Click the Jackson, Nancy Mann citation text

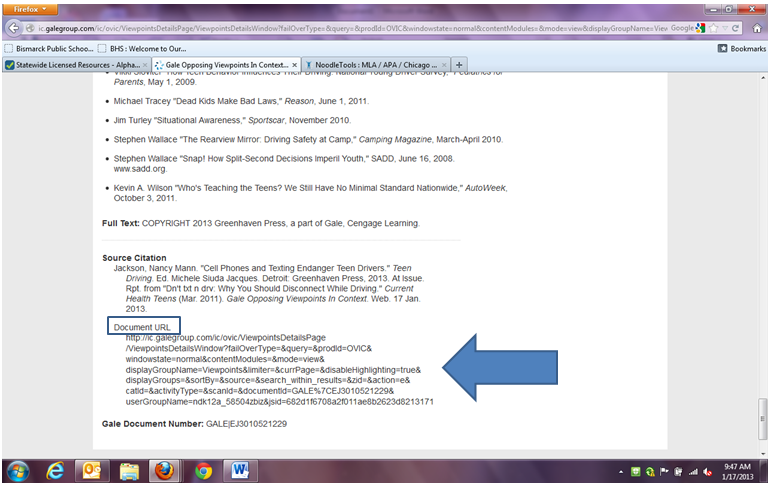[269, 289]
